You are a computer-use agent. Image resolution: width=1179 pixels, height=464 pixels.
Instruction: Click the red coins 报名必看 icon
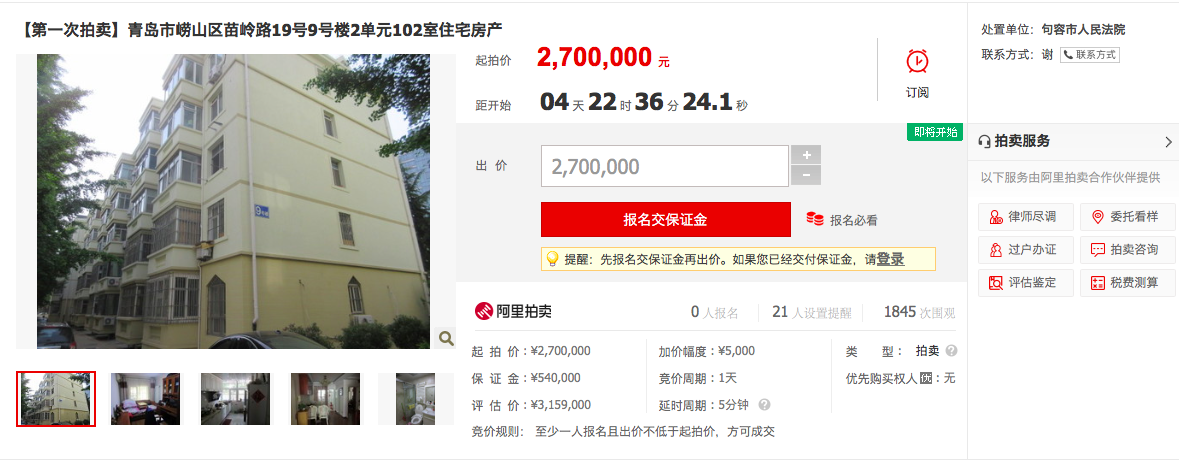pos(815,219)
